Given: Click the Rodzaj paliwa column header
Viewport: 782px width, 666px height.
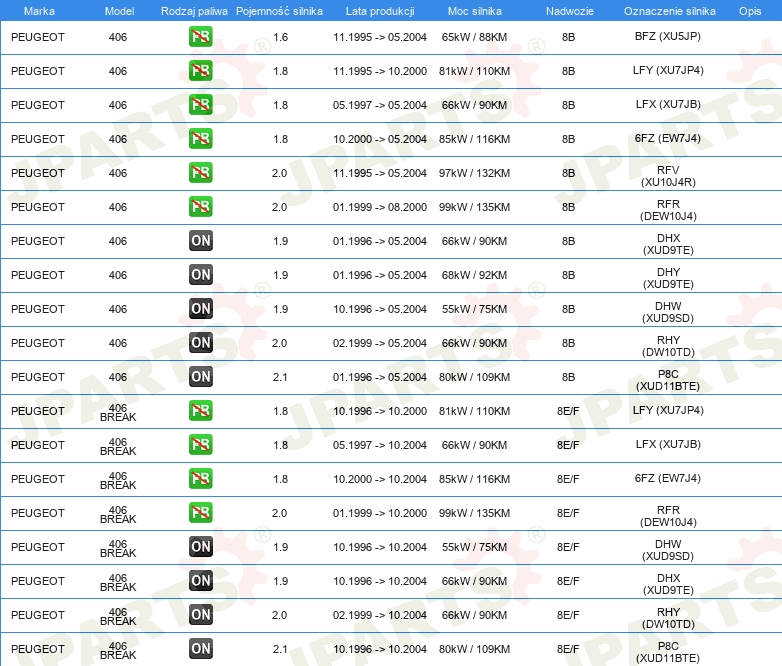Looking at the screenshot, I should (194, 11).
